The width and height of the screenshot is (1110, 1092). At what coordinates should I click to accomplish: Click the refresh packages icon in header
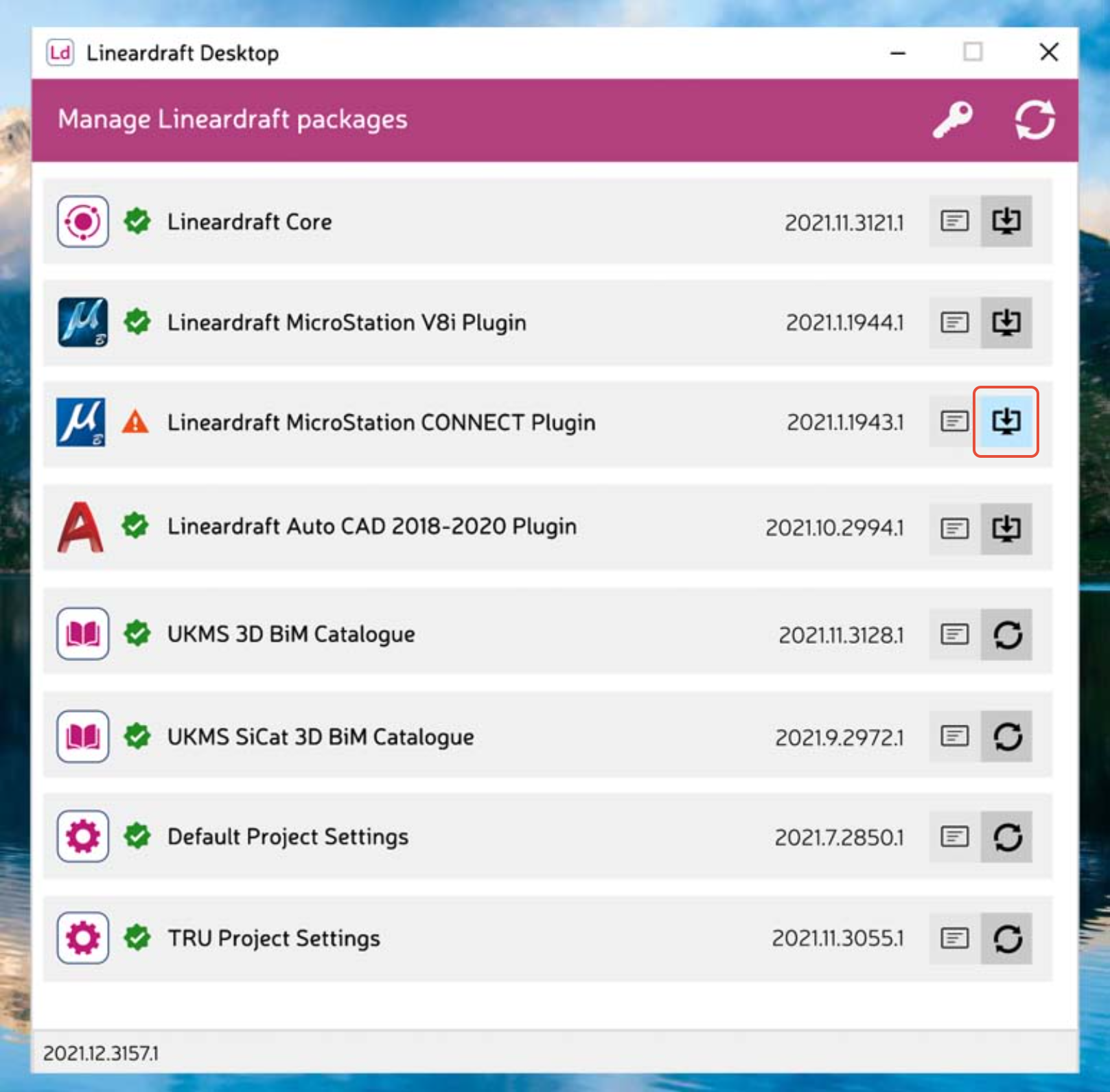click(x=1035, y=120)
